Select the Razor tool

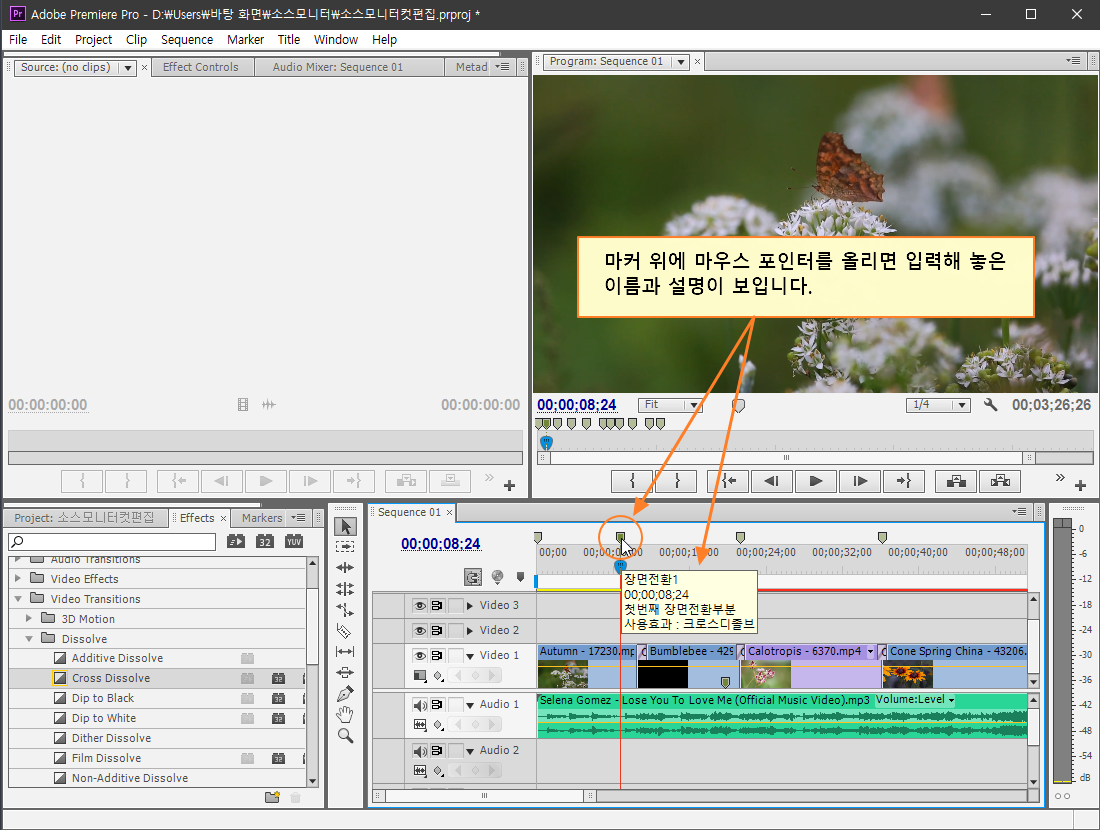(x=345, y=631)
